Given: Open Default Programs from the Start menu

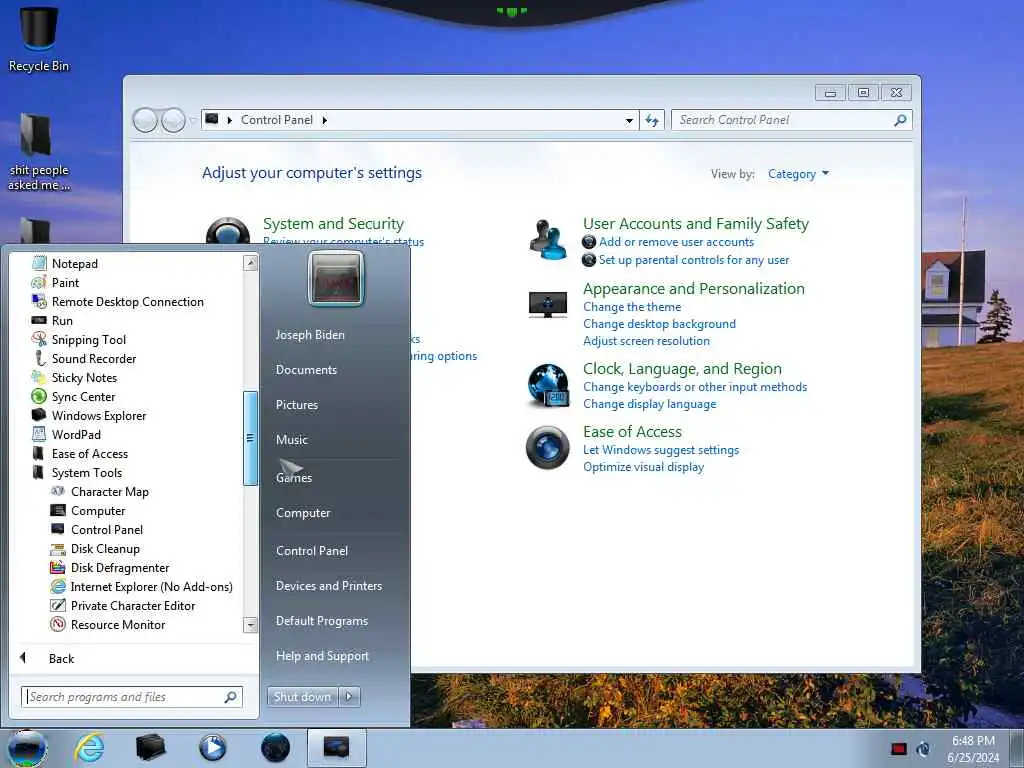Looking at the screenshot, I should click(x=321, y=620).
